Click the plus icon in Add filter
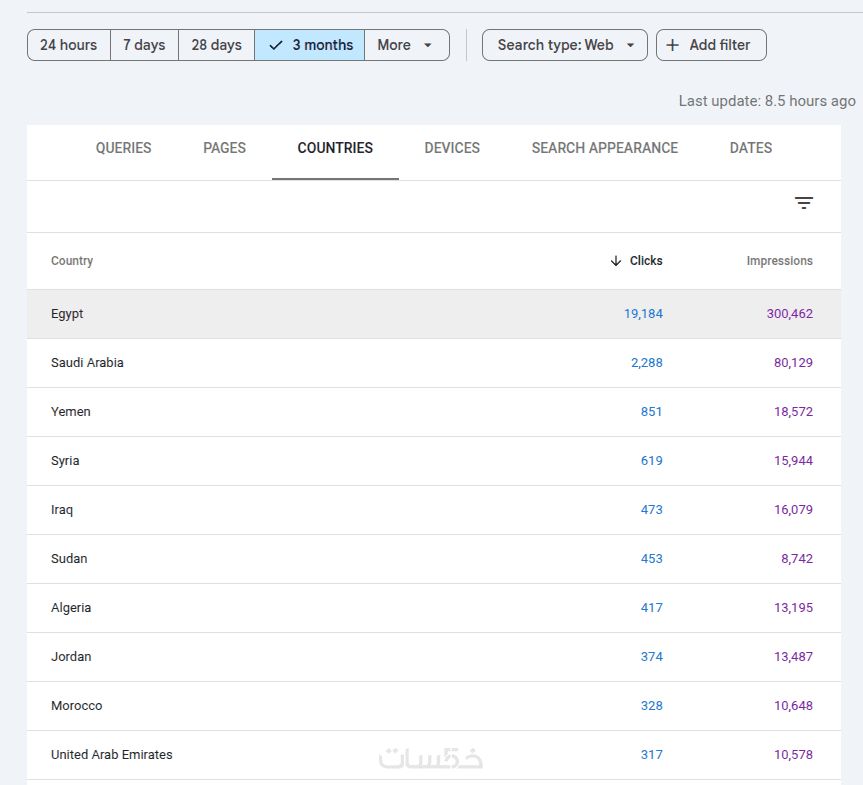863x785 pixels. [x=673, y=45]
